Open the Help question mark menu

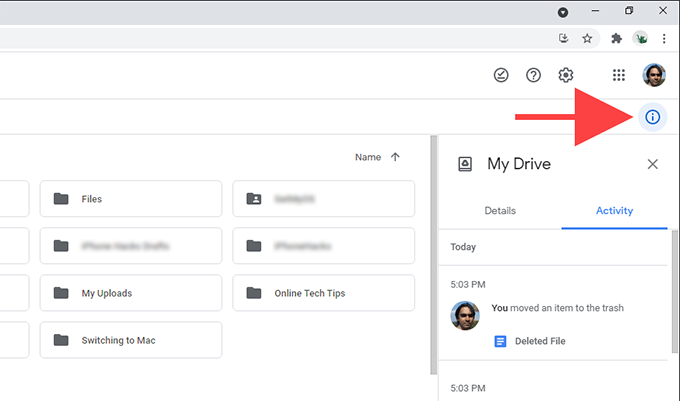(534, 75)
